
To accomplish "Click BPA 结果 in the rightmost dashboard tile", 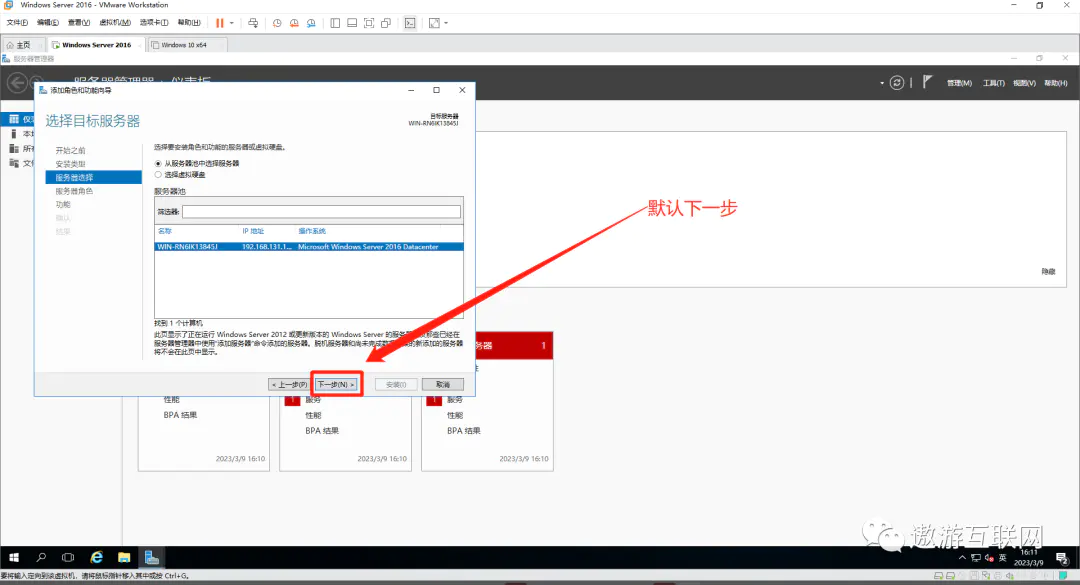I will point(464,431).
